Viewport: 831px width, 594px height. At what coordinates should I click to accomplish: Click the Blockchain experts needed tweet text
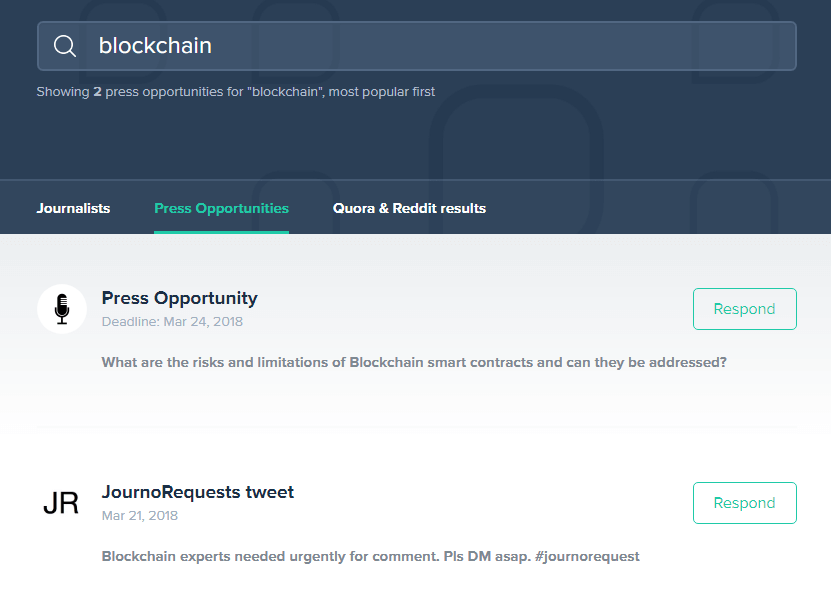(x=370, y=556)
